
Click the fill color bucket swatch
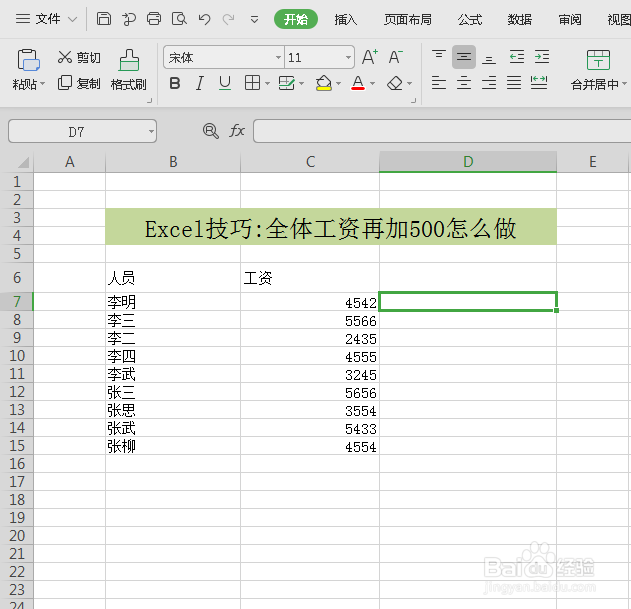click(x=324, y=83)
